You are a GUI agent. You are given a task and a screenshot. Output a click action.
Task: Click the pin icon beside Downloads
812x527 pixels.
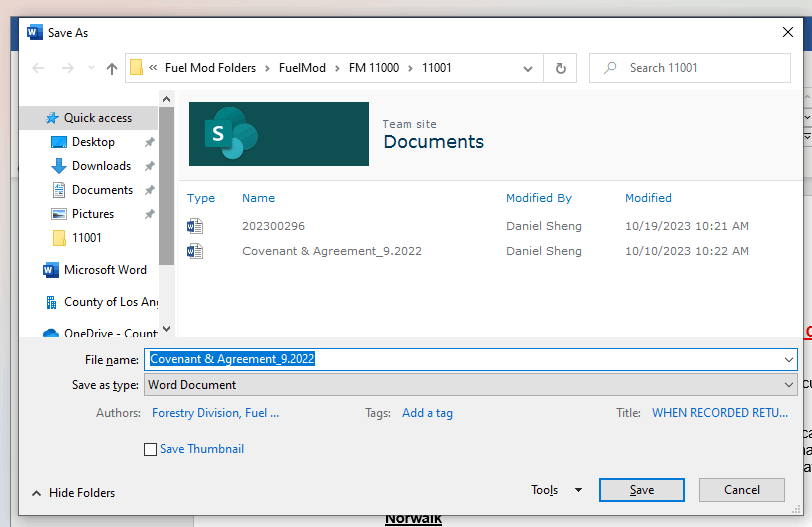pos(150,166)
